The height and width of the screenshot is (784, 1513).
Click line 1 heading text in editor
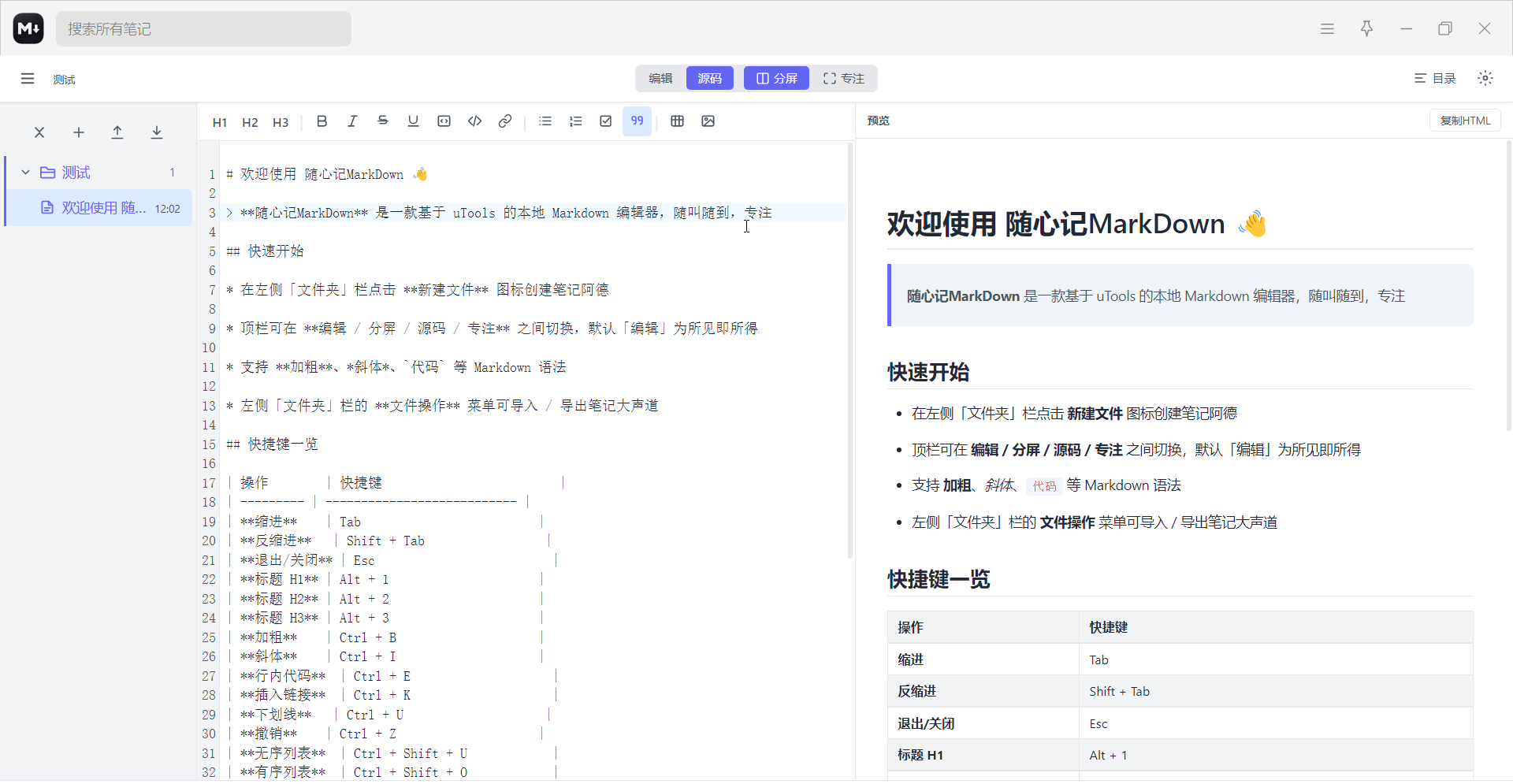click(326, 174)
